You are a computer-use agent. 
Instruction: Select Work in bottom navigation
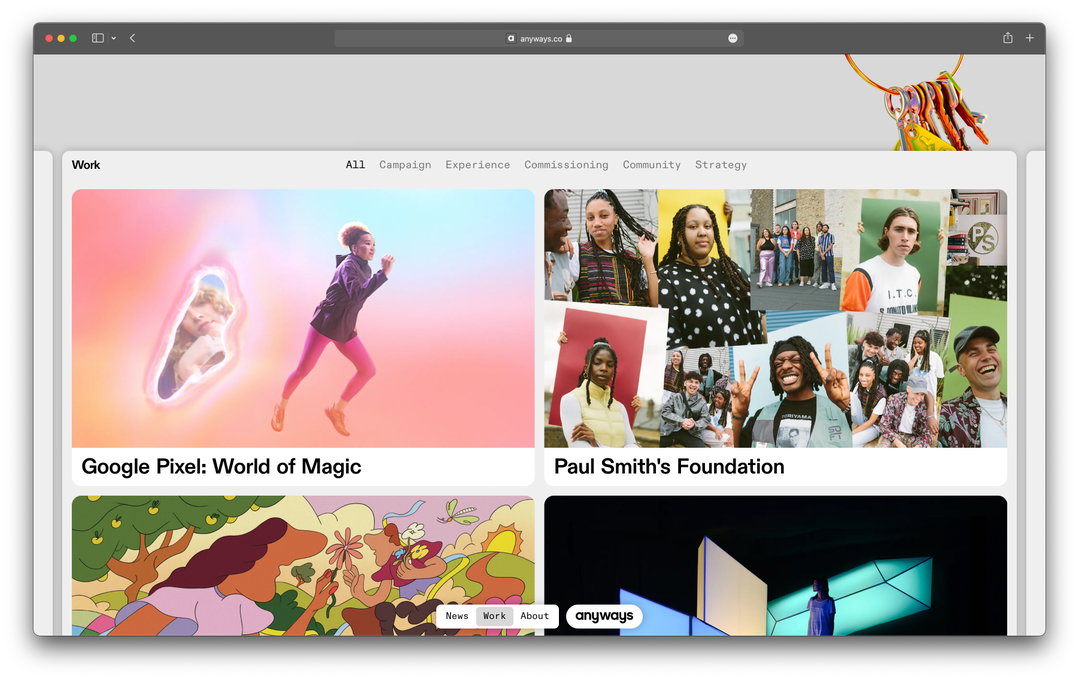(x=494, y=616)
